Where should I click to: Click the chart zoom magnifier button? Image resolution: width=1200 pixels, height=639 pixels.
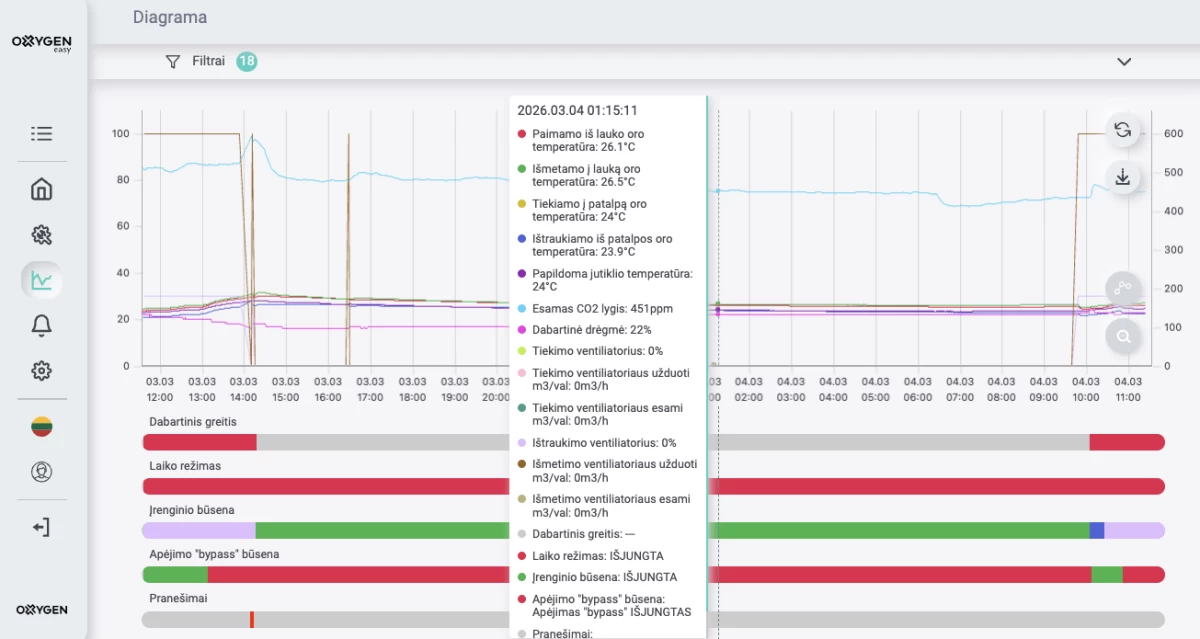1123,336
